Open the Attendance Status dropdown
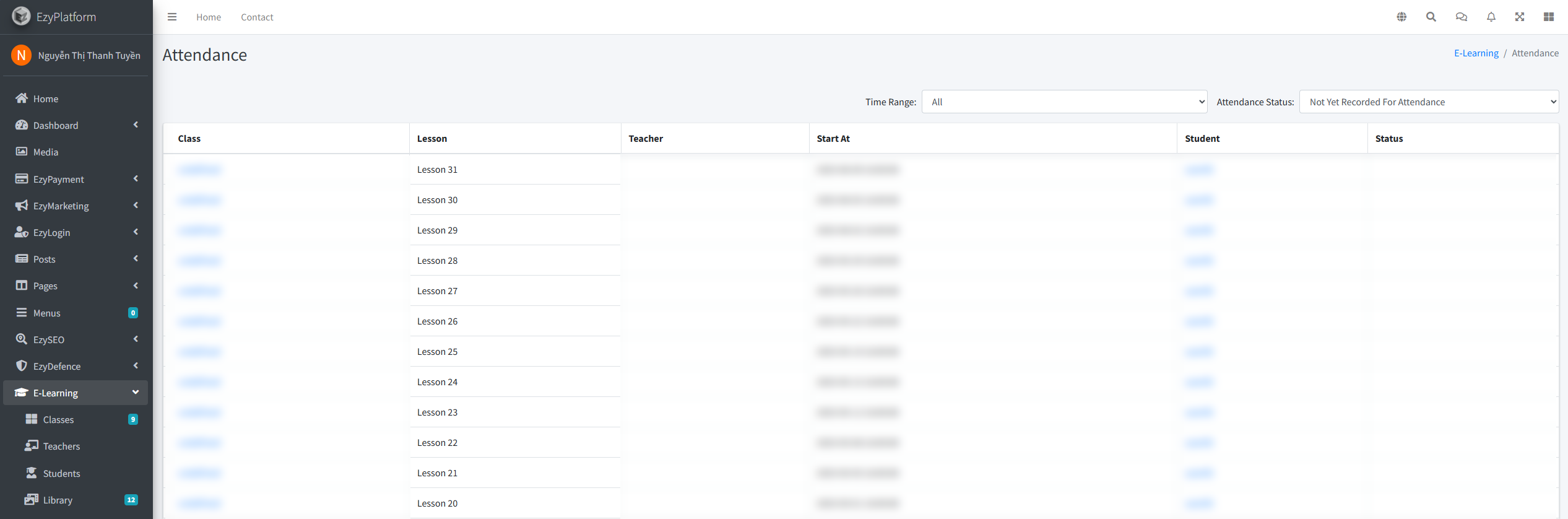 coord(1428,102)
